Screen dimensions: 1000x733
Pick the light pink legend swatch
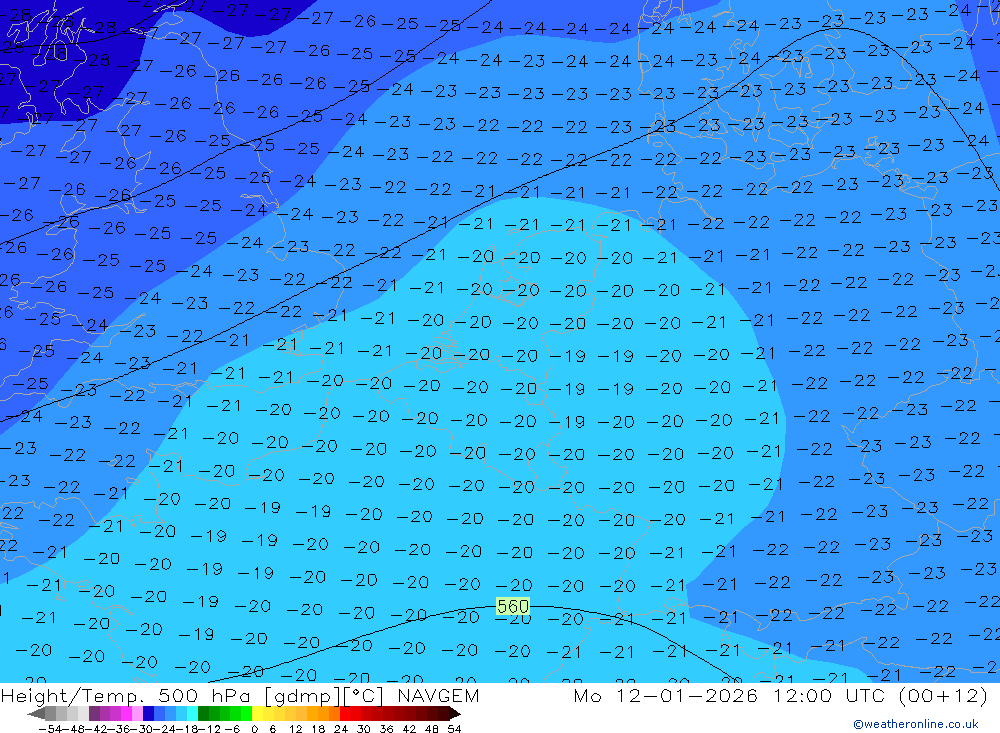click(137, 713)
